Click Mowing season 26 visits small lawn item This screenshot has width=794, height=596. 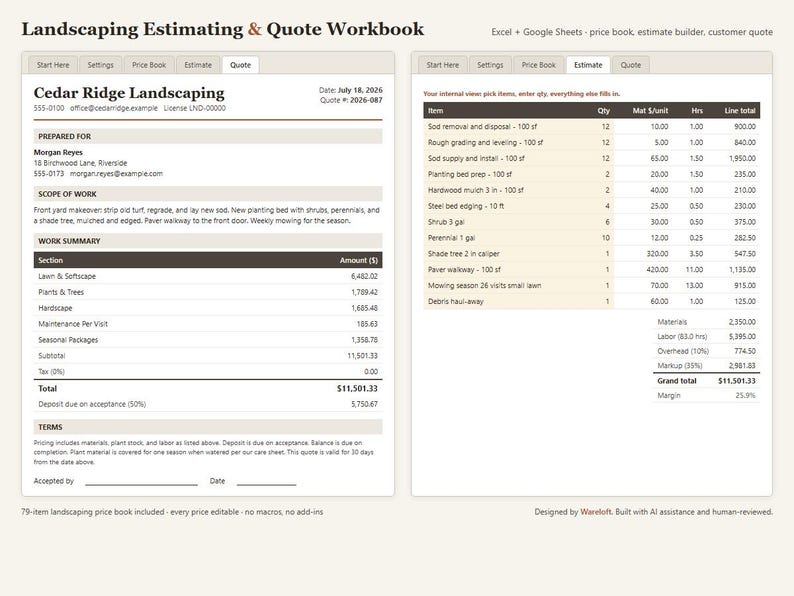[x=506, y=286]
